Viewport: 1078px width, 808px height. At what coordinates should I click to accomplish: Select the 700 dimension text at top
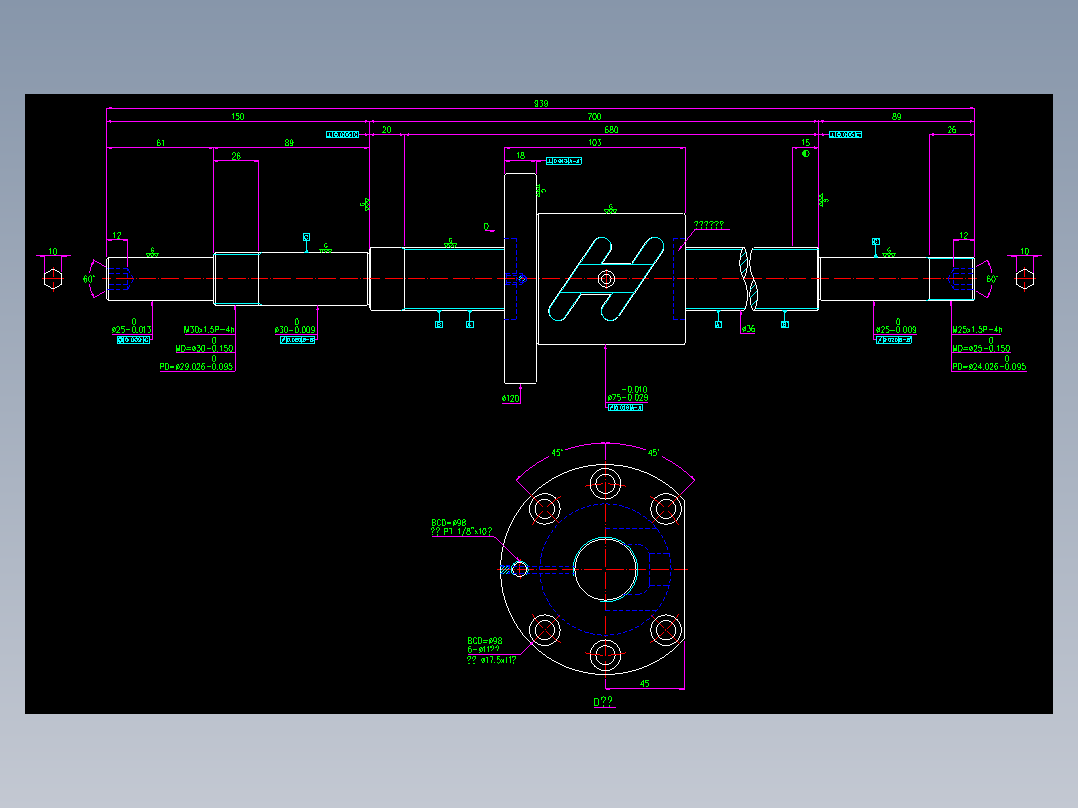point(595,117)
